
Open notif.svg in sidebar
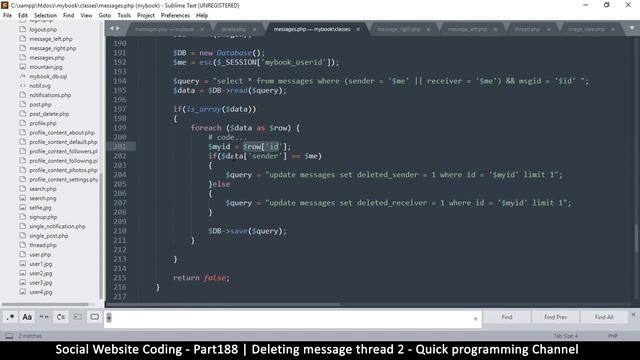pyautogui.click(x=40, y=86)
